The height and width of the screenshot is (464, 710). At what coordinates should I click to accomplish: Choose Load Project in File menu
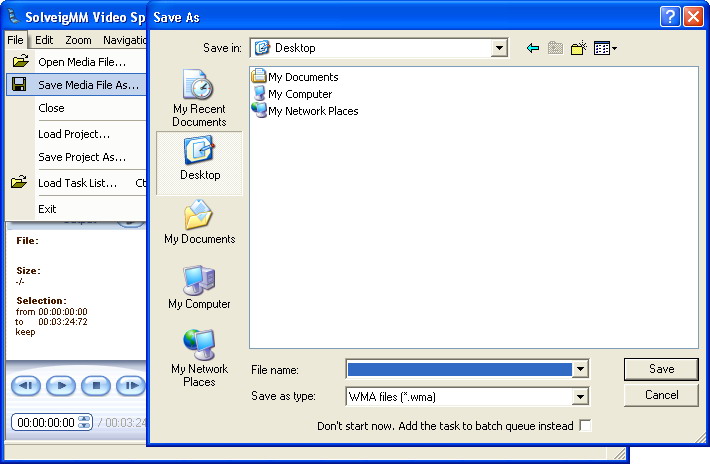pyautogui.click(x=76, y=134)
